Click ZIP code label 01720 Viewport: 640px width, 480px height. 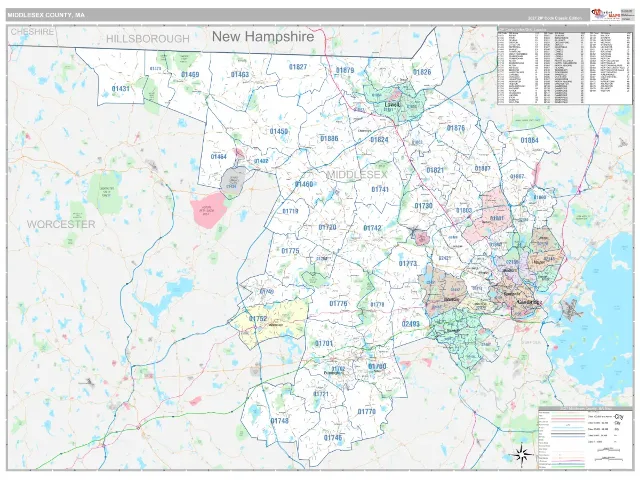pyautogui.click(x=327, y=227)
